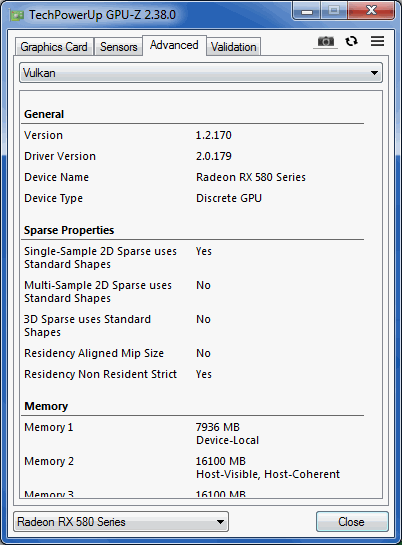Select Residency Non Resident Strict label
Screen dimensions: 402x545
(x=100, y=374)
